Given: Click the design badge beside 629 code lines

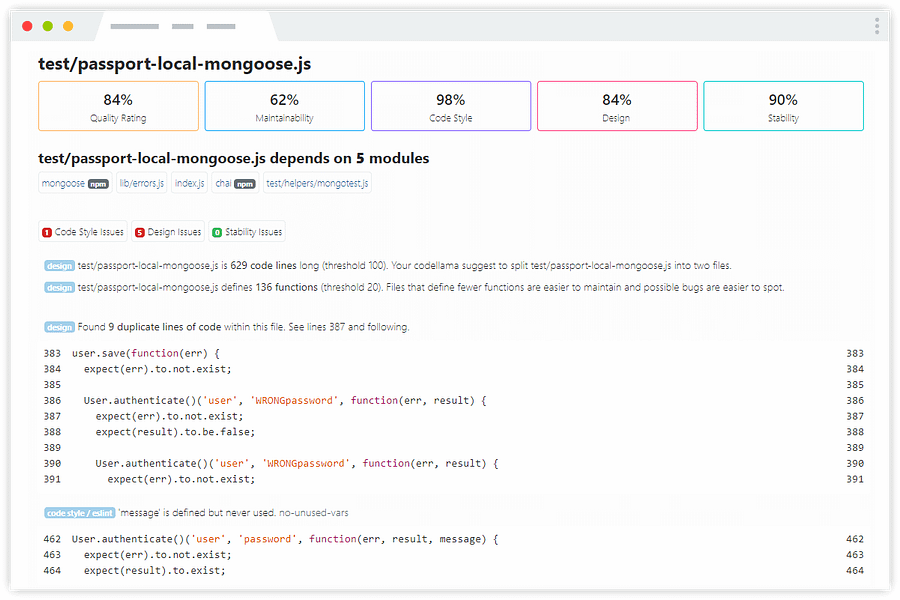Looking at the screenshot, I should click(59, 266).
